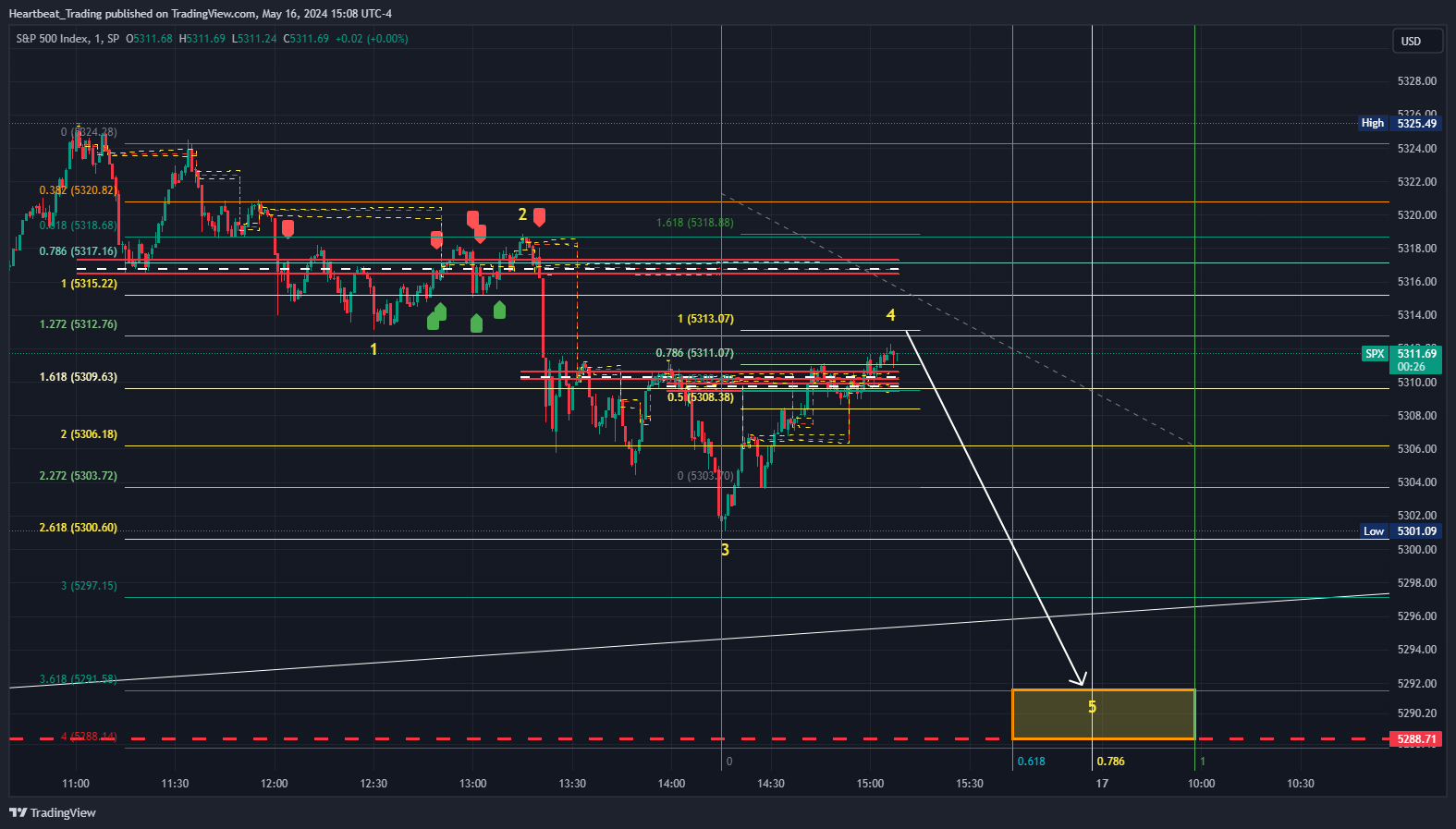Select retracement label 0.786 (5311.07)
Viewport: 1456px width, 829px height.
[x=695, y=353]
